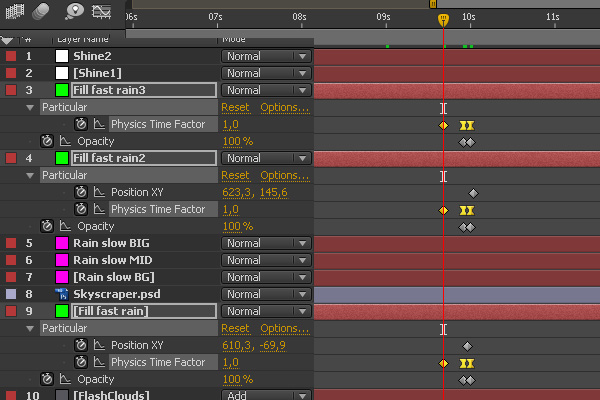The width and height of the screenshot is (600, 400).
Task: Include layer 9 Position XY in graph editor
Action: click(x=99, y=345)
